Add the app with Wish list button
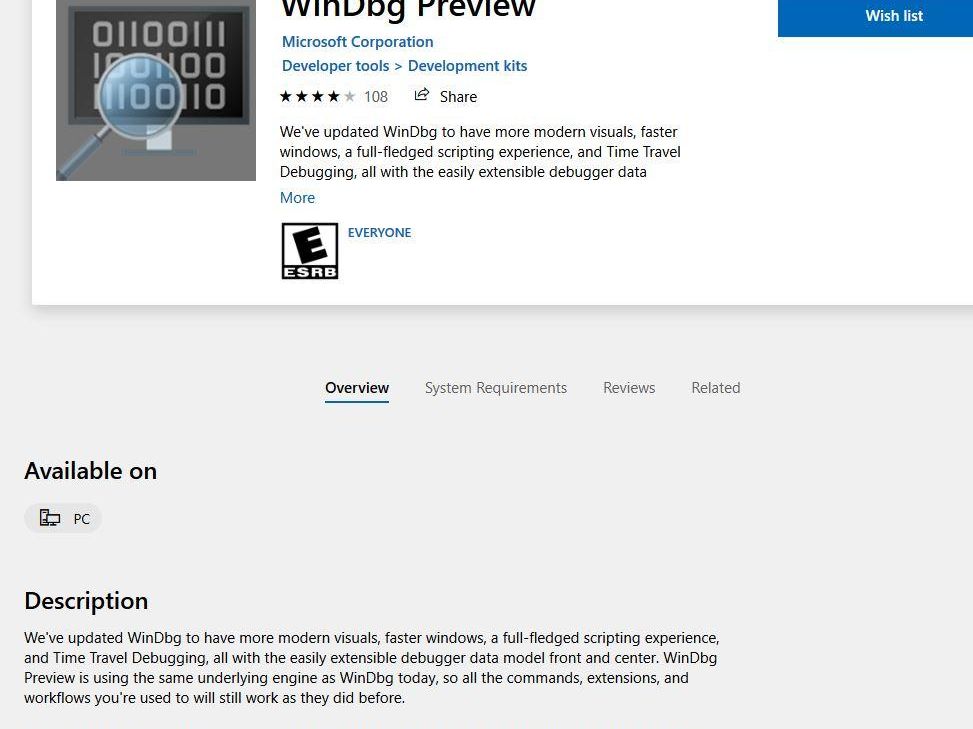Image resolution: width=973 pixels, height=729 pixels. [x=875, y=17]
